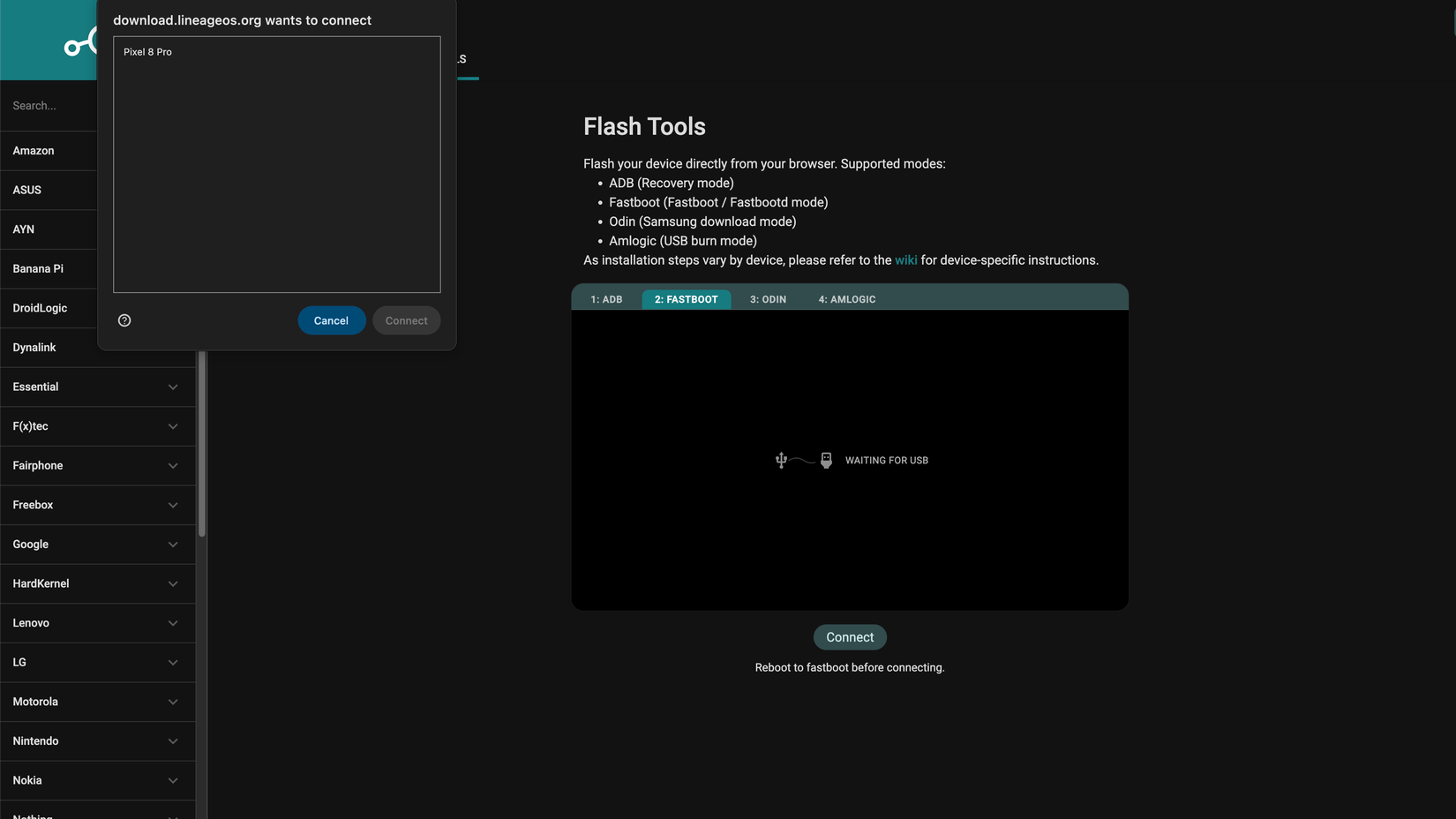Click the Flash Tools heading
The height and width of the screenshot is (819, 1456).
coord(644,126)
